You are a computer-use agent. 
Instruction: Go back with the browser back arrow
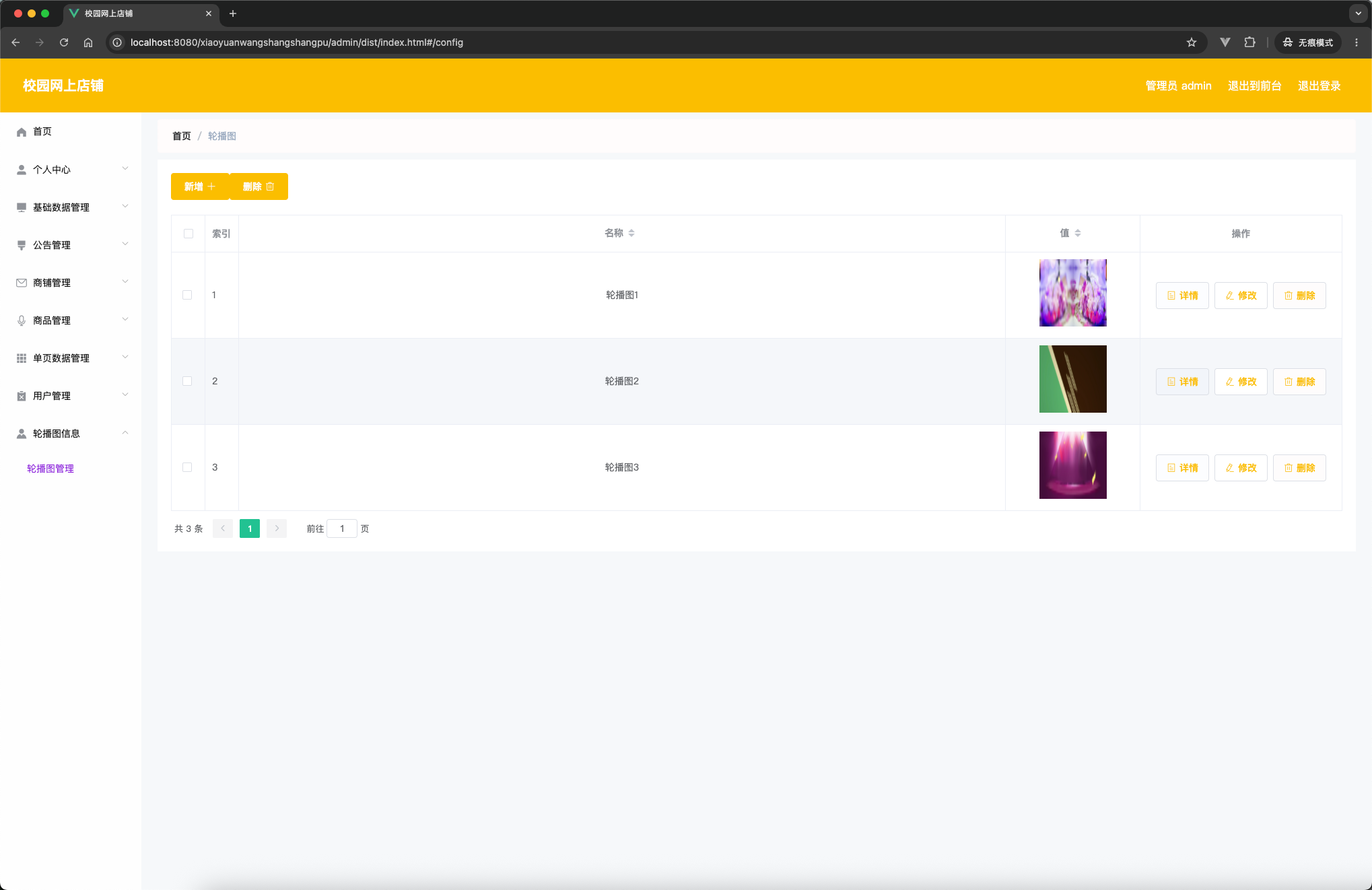point(15,42)
